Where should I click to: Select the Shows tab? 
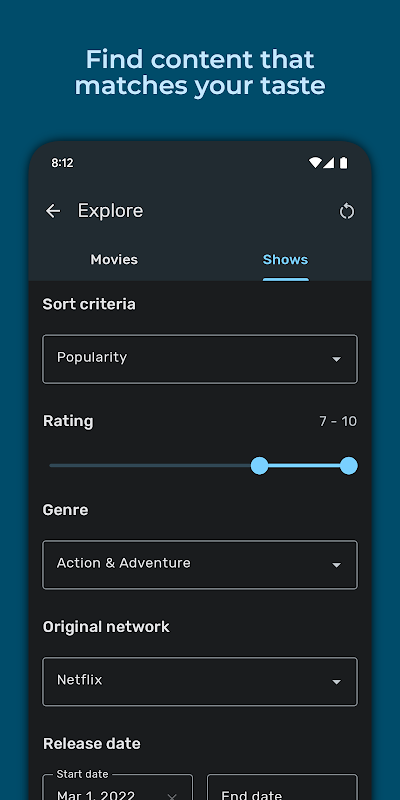pos(285,260)
